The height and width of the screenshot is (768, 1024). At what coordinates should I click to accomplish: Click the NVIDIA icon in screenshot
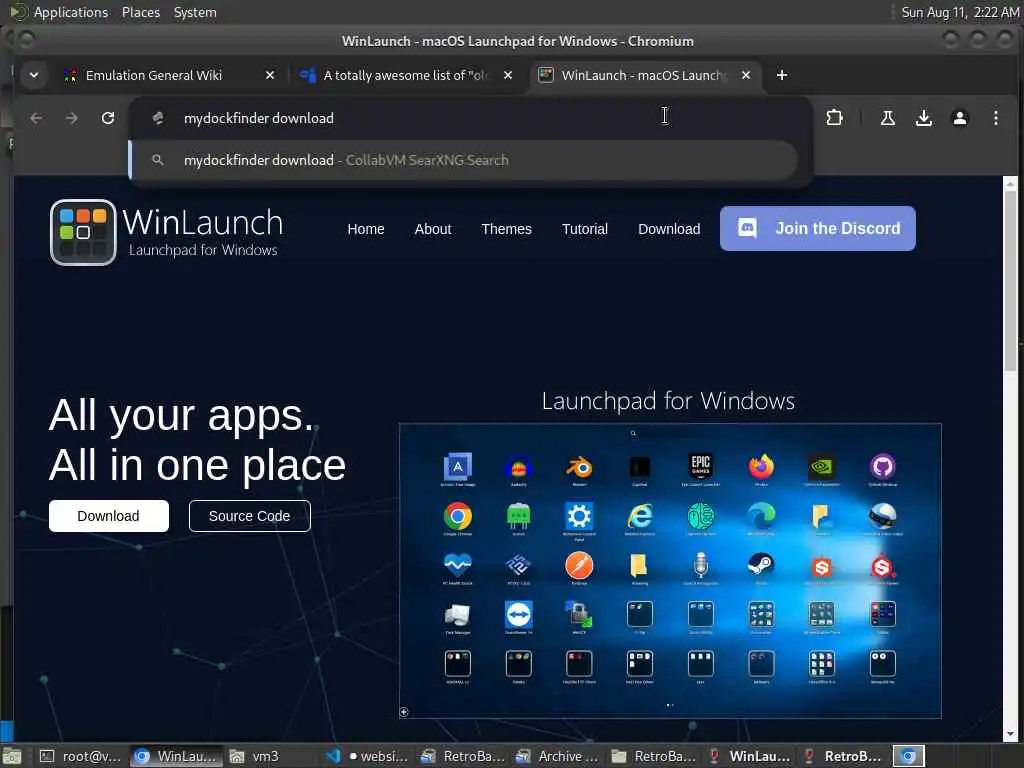point(822,466)
